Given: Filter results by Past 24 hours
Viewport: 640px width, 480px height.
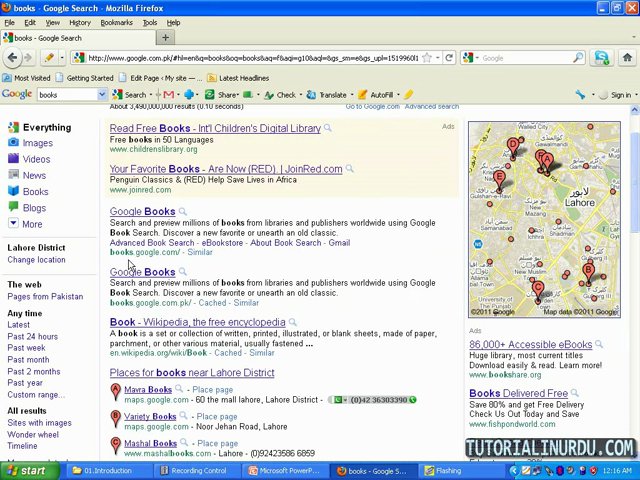Looking at the screenshot, I should click(x=33, y=337).
